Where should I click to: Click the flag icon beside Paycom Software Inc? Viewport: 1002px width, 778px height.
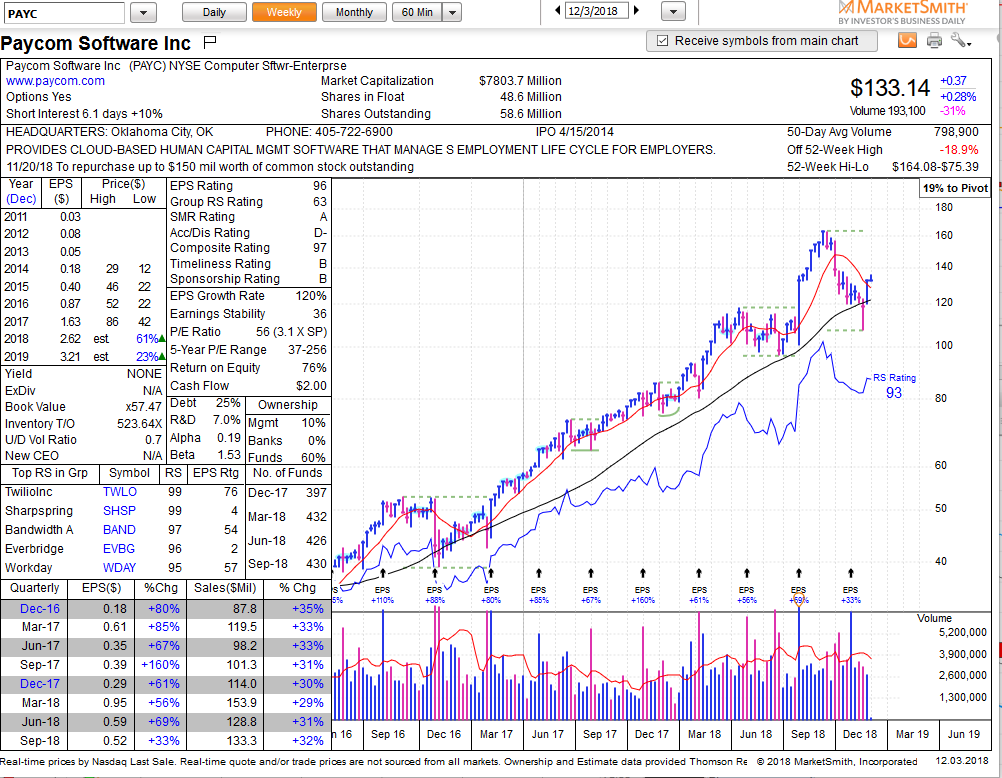click(x=210, y=42)
